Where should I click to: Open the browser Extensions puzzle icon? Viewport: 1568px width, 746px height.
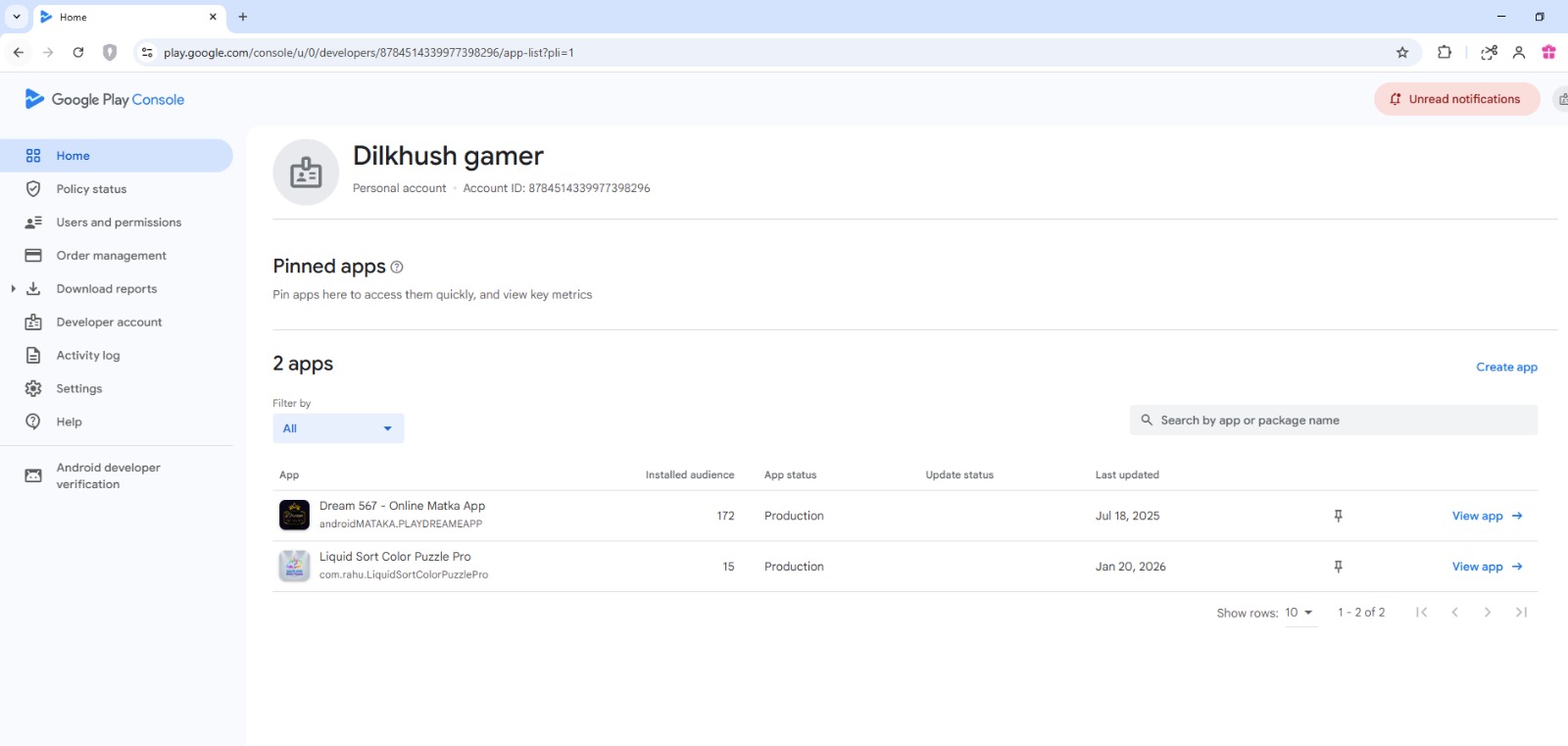[1445, 53]
